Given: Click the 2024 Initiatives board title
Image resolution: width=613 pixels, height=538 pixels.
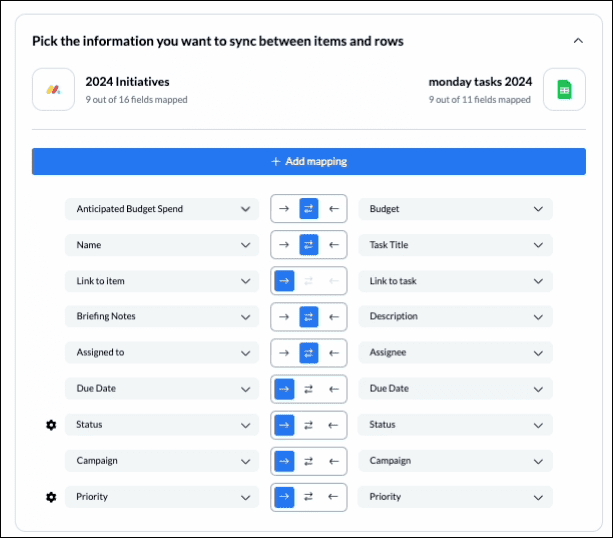Looking at the screenshot, I should coord(127,82).
